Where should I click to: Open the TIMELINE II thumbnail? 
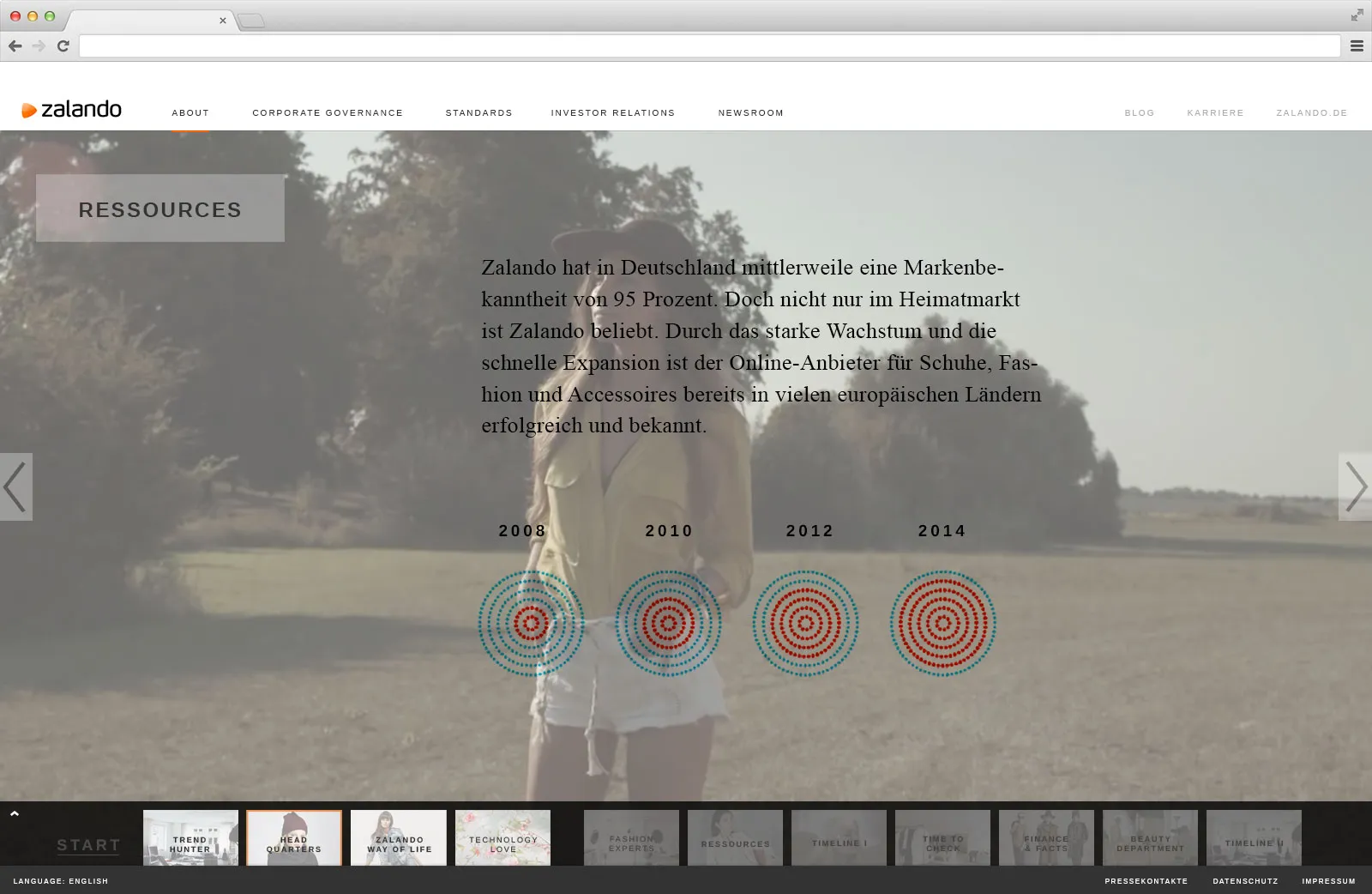tap(1254, 837)
